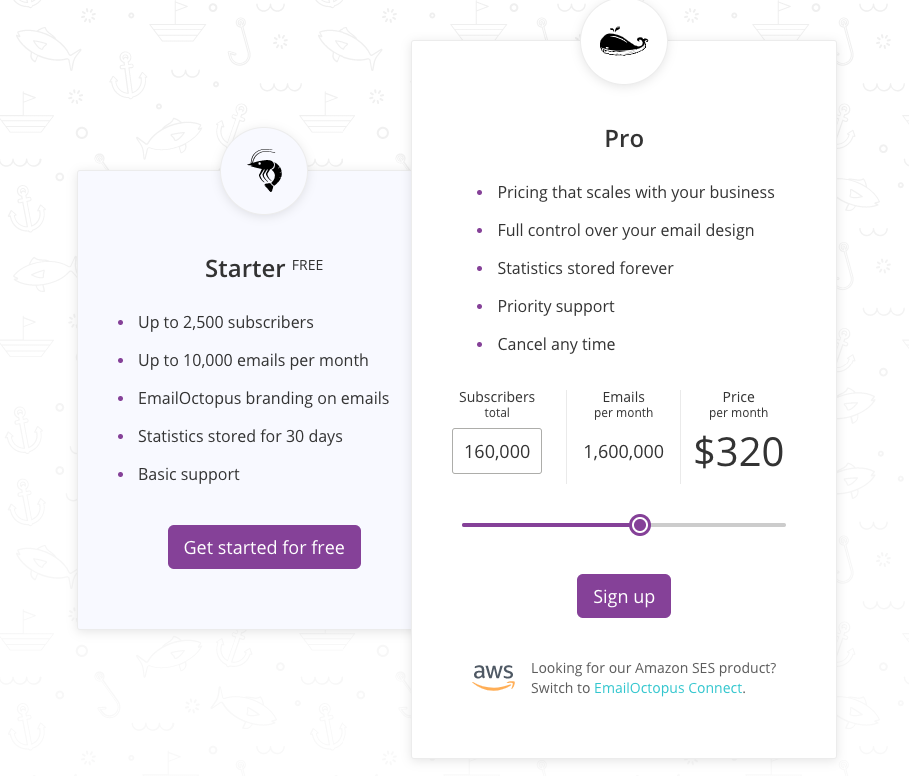Open the EmailOctopus Connect link

(668, 688)
